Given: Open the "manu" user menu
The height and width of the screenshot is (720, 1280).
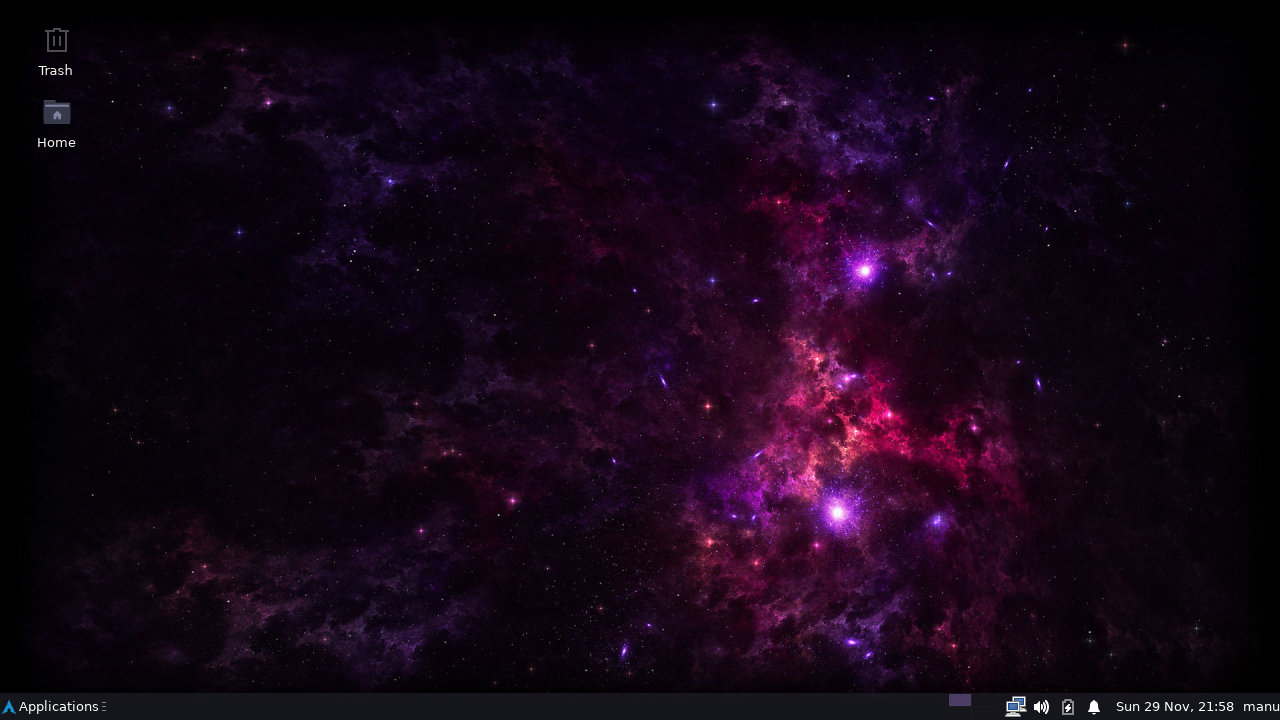Looking at the screenshot, I should pos(1260,707).
